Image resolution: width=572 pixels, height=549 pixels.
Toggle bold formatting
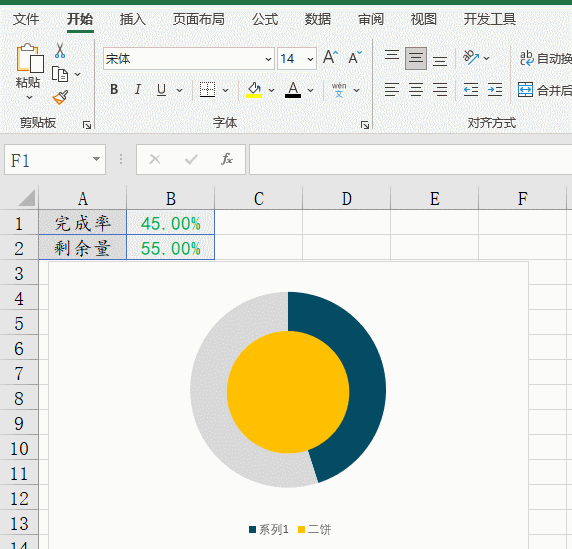click(114, 89)
